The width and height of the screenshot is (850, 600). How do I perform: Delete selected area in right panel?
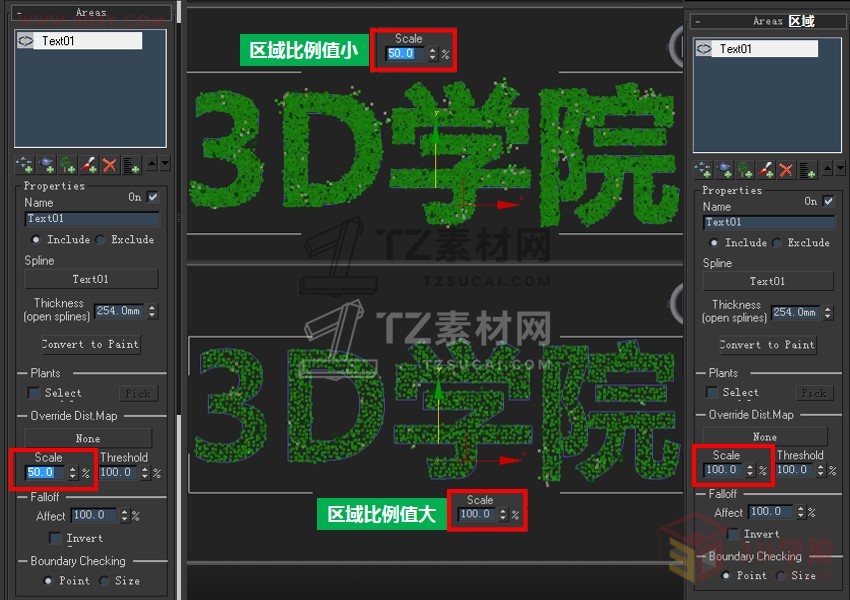786,170
